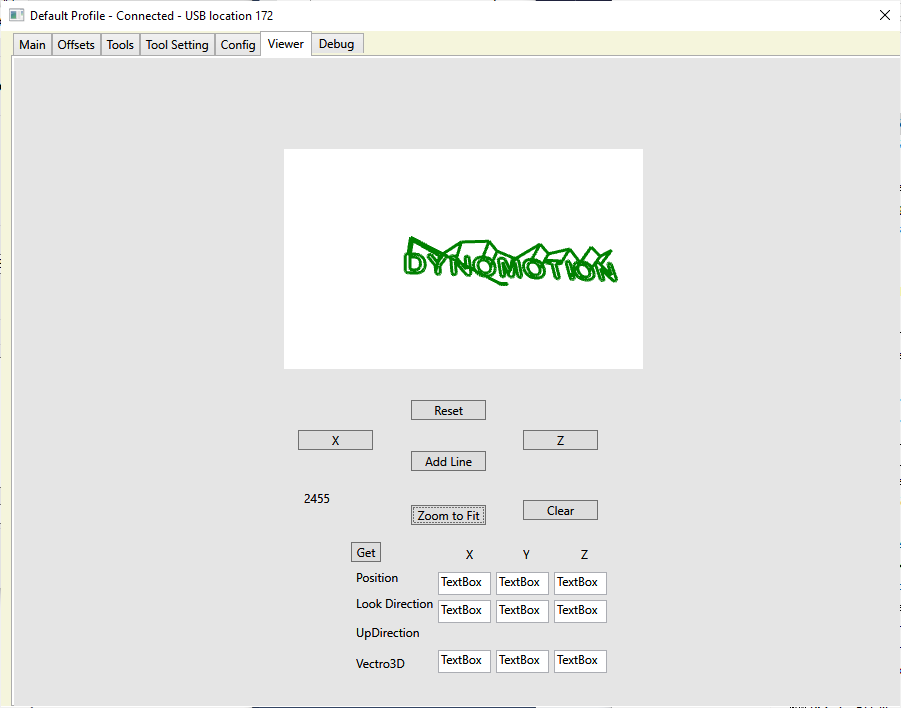This screenshot has width=901, height=708.
Task: Click the Z view button
Action: point(560,440)
